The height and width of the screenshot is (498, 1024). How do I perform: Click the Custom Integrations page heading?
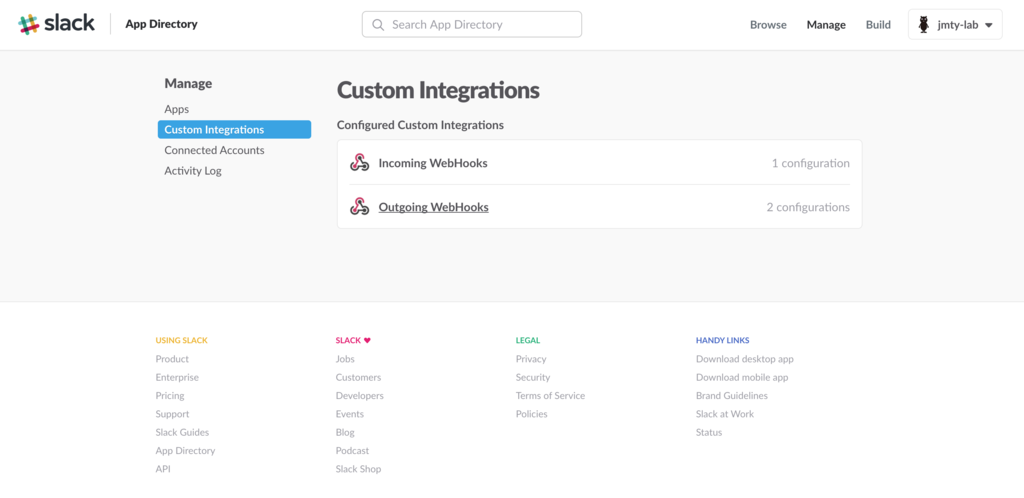click(x=438, y=90)
